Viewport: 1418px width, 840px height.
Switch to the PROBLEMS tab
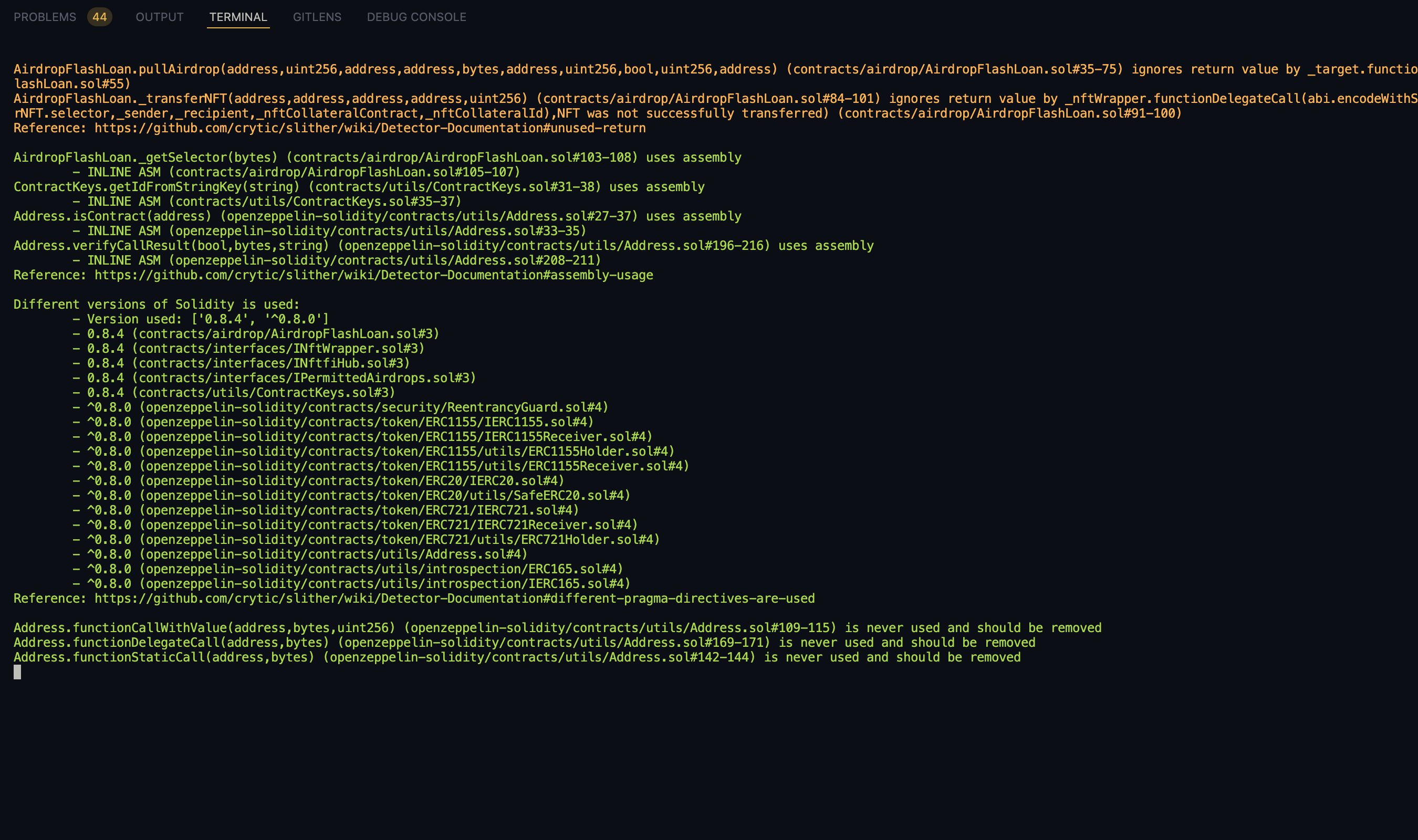click(x=45, y=17)
